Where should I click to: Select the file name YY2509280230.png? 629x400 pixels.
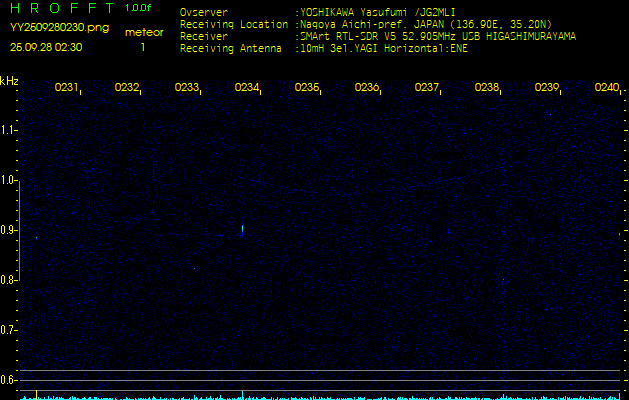59,28
